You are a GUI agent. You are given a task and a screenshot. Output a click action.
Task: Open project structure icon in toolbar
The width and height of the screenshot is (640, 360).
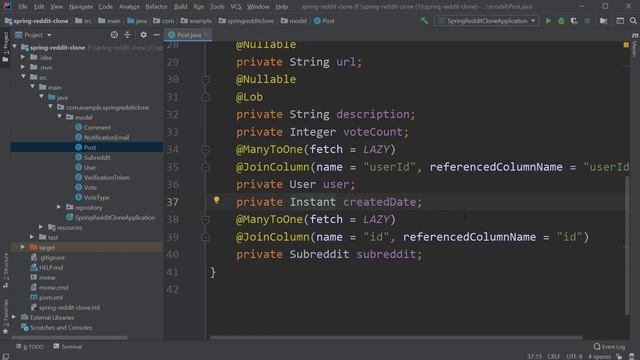click(x=603, y=21)
